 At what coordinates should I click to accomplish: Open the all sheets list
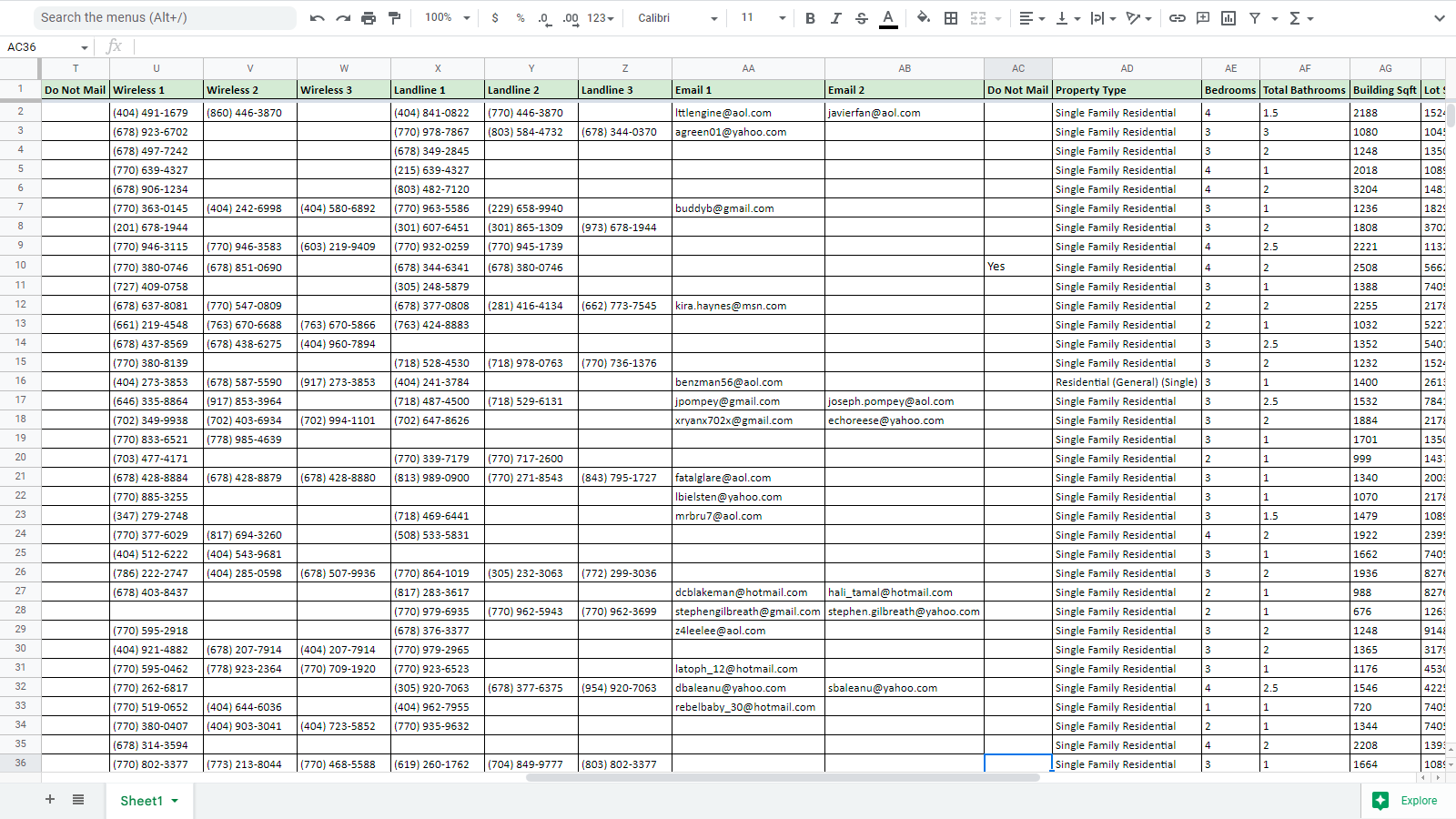[x=78, y=800]
